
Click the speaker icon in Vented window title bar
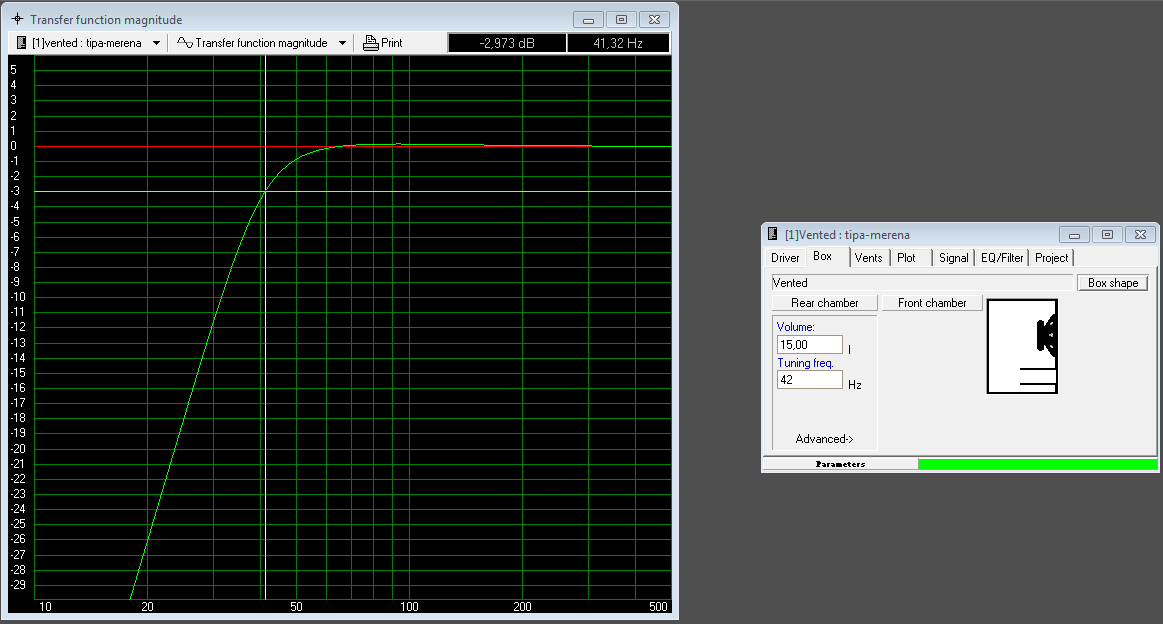[772, 234]
